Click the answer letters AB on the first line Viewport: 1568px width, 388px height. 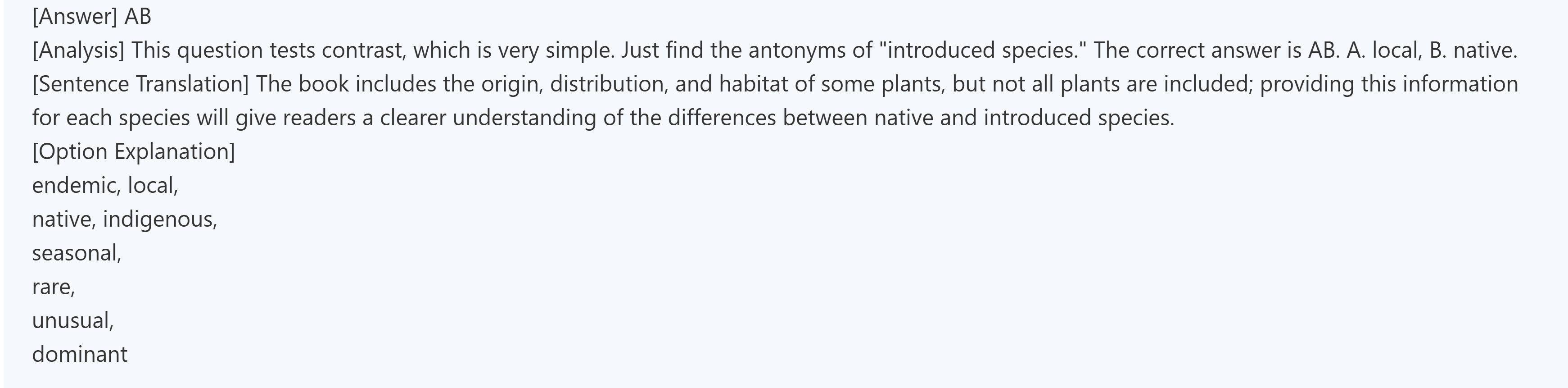tap(138, 16)
